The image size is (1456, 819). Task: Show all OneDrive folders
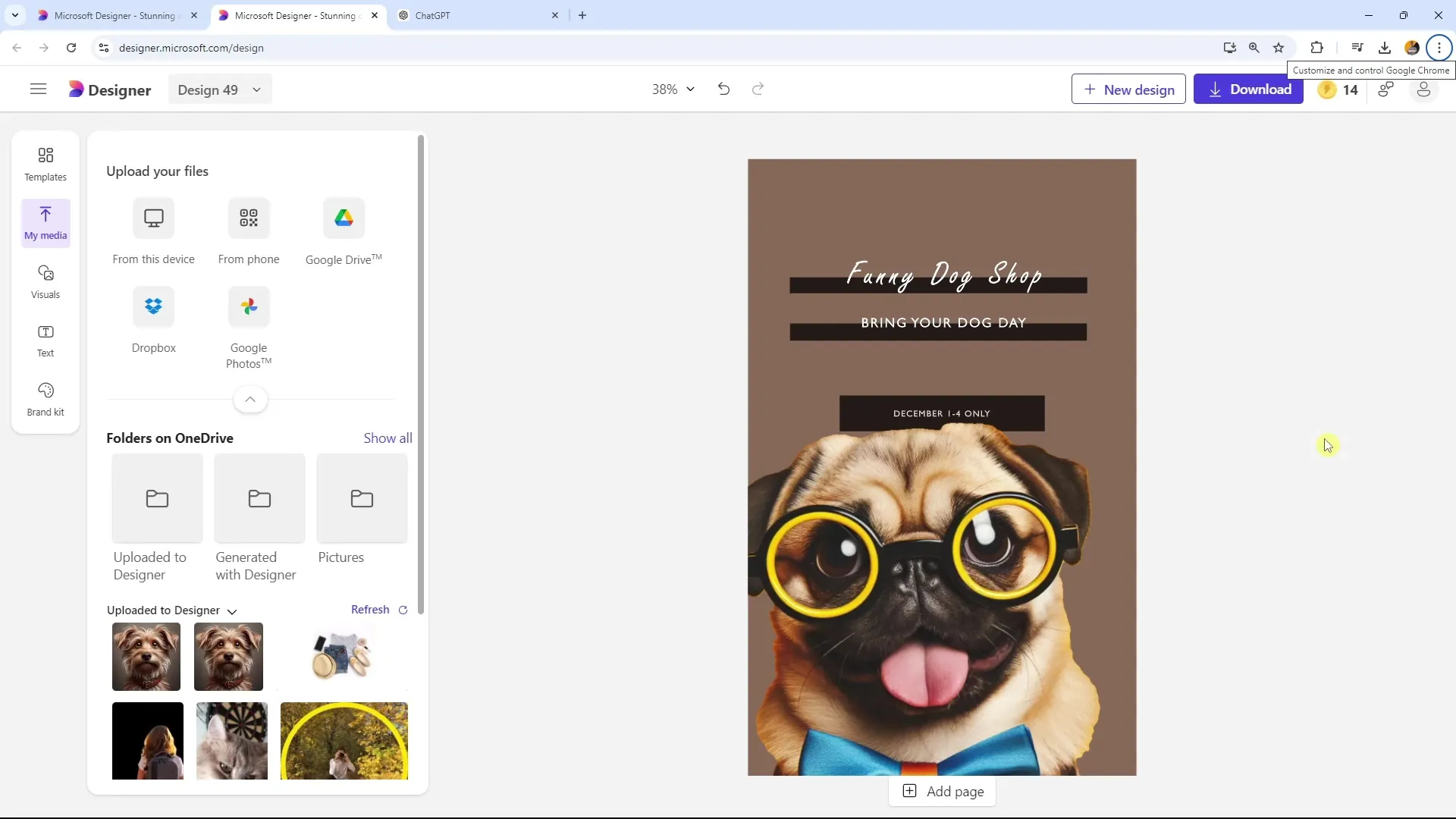click(x=388, y=438)
